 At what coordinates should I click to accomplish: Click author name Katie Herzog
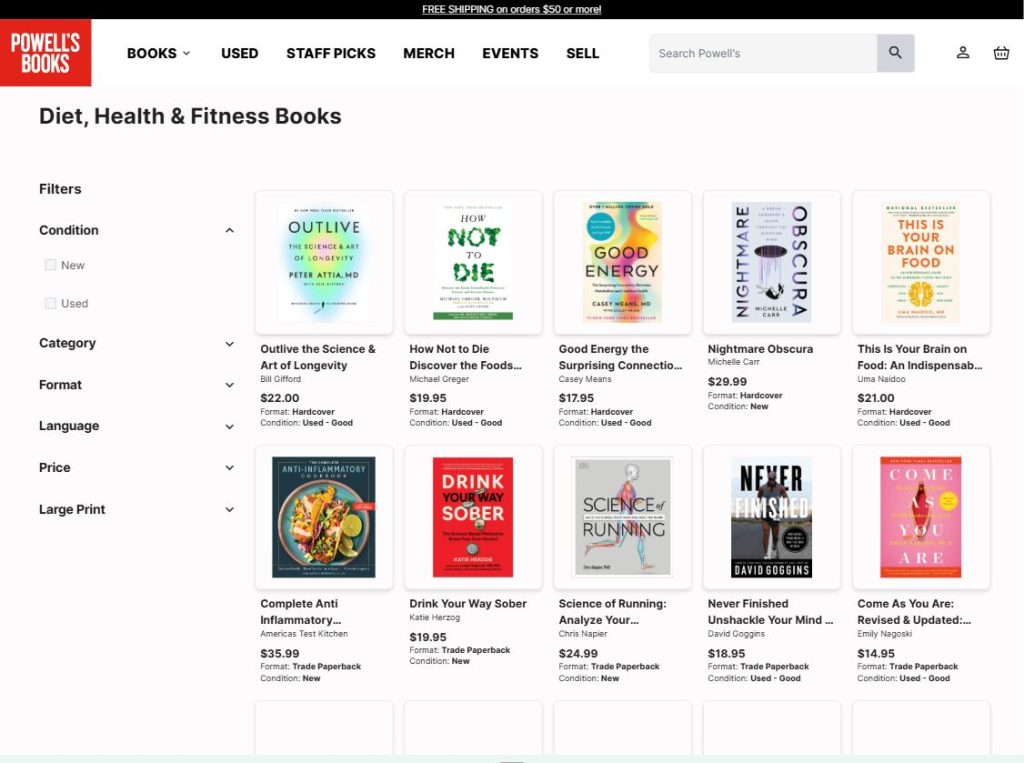434,617
